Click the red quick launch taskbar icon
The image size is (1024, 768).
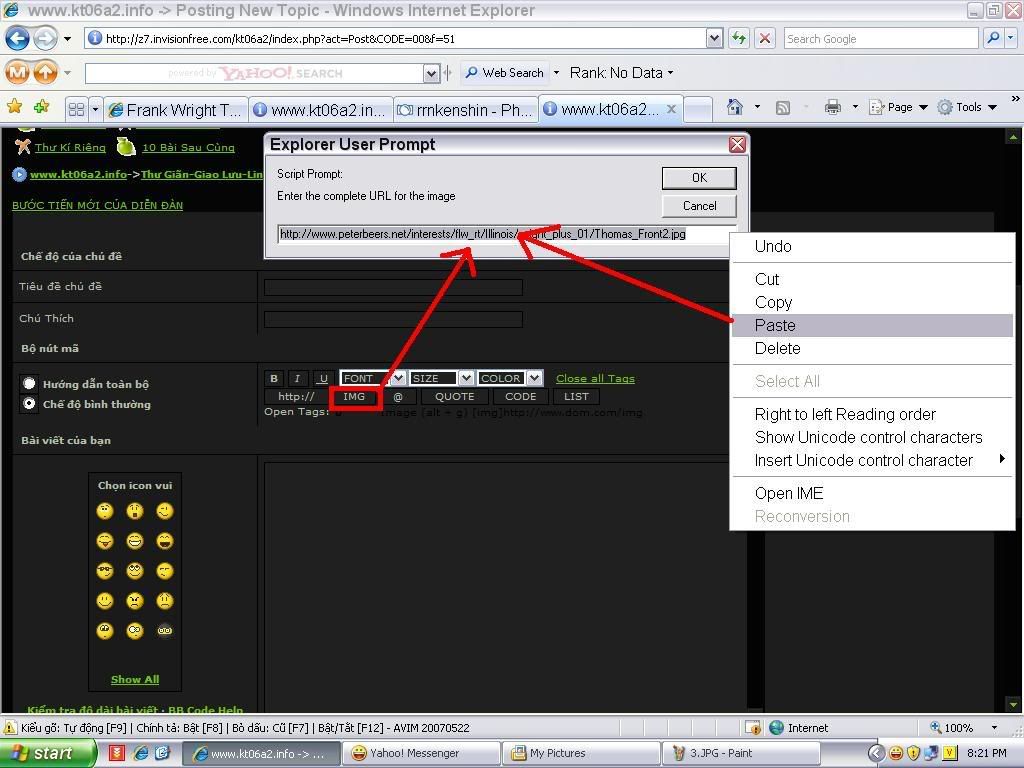click(117, 753)
